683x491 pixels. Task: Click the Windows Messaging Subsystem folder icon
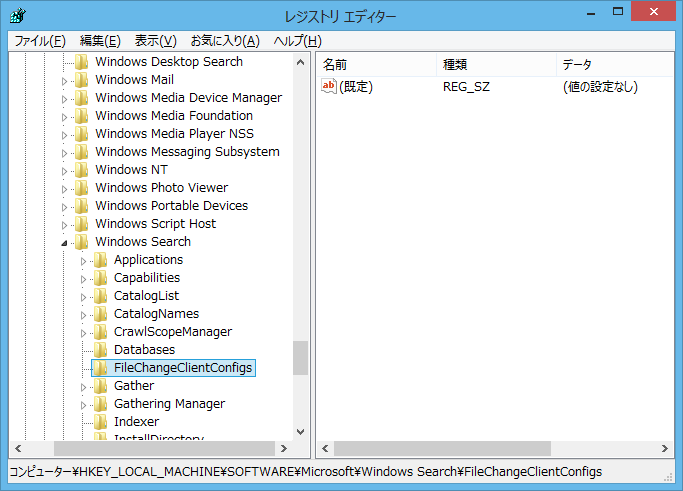click(81, 152)
